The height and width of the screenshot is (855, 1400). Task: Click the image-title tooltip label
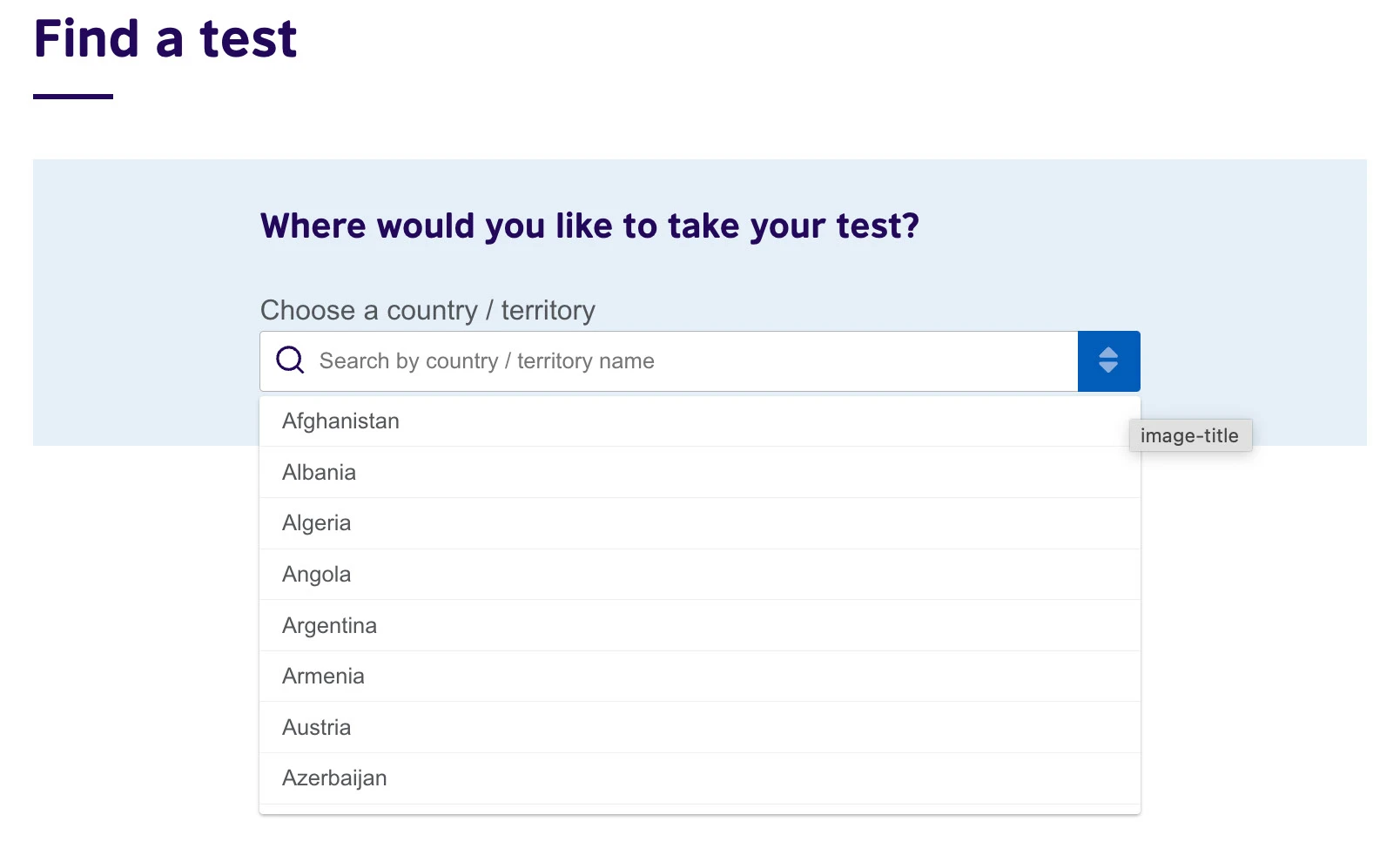point(1189,436)
